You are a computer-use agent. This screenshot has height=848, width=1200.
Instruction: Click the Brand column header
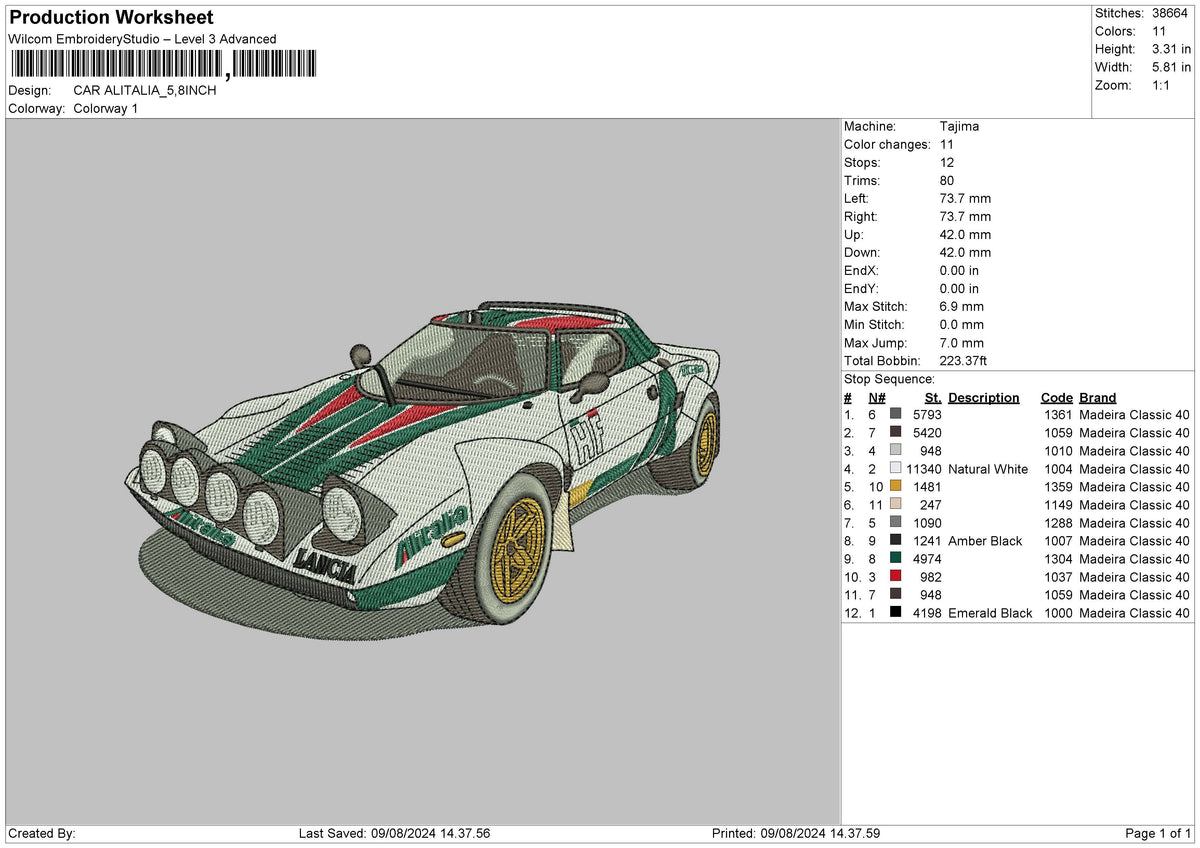tap(1098, 397)
